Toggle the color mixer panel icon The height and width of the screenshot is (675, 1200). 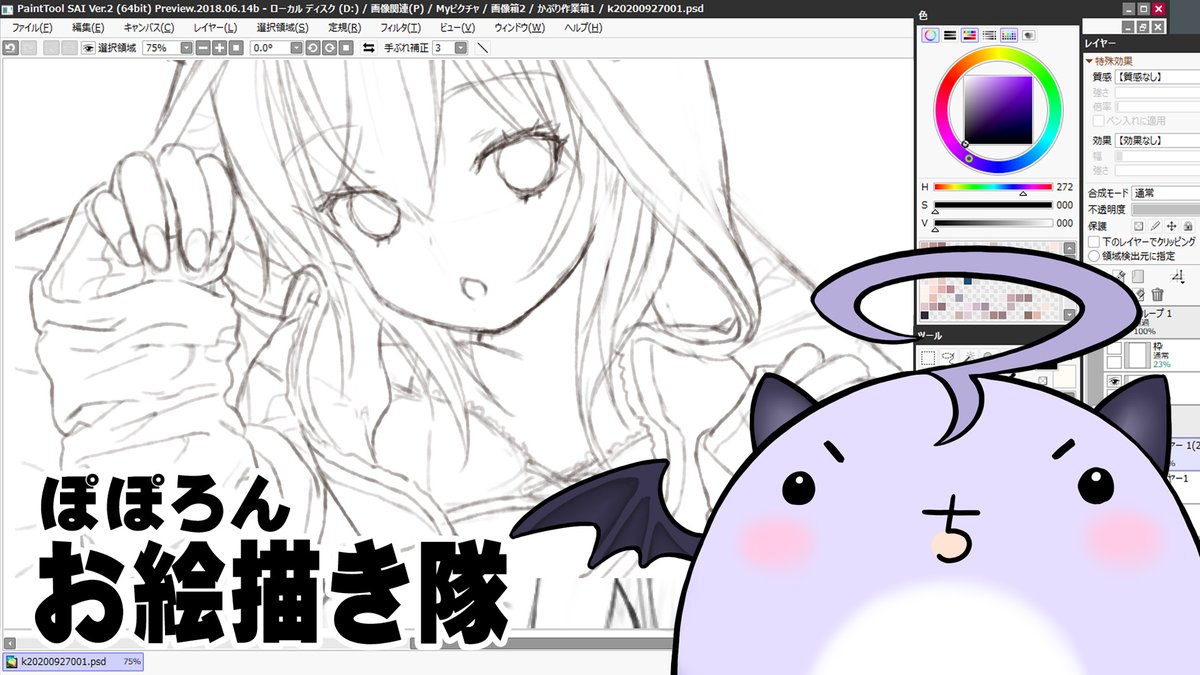tap(989, 35)
